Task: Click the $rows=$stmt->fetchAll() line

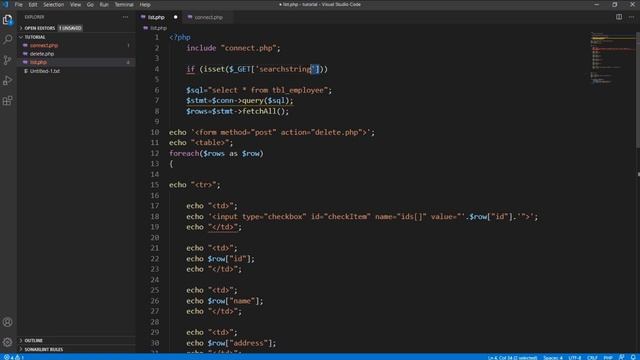Action: [x=238, y=111]
